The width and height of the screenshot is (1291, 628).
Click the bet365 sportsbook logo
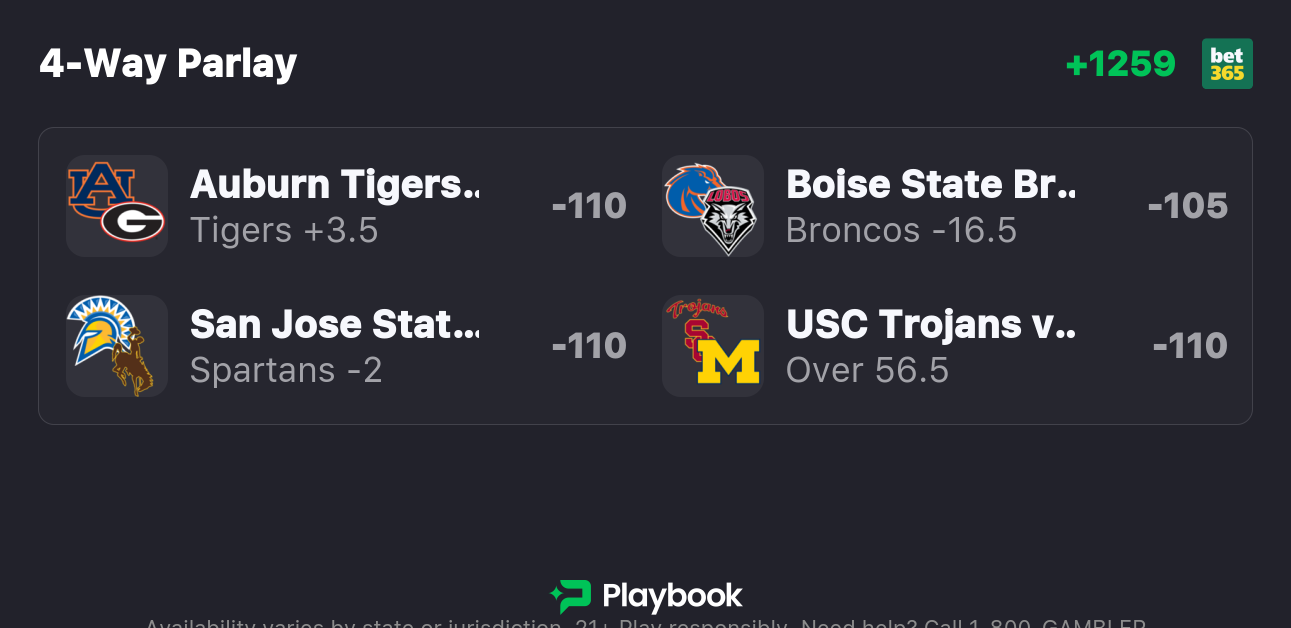tap(1227, 64)
